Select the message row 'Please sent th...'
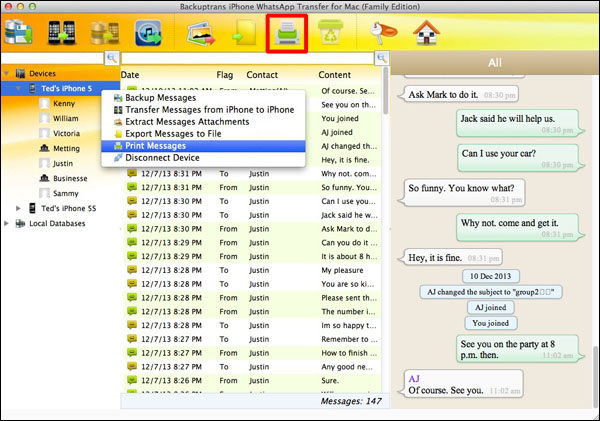Image resolution: width=600 pixels, height=421 pixels. coord(252,298)
